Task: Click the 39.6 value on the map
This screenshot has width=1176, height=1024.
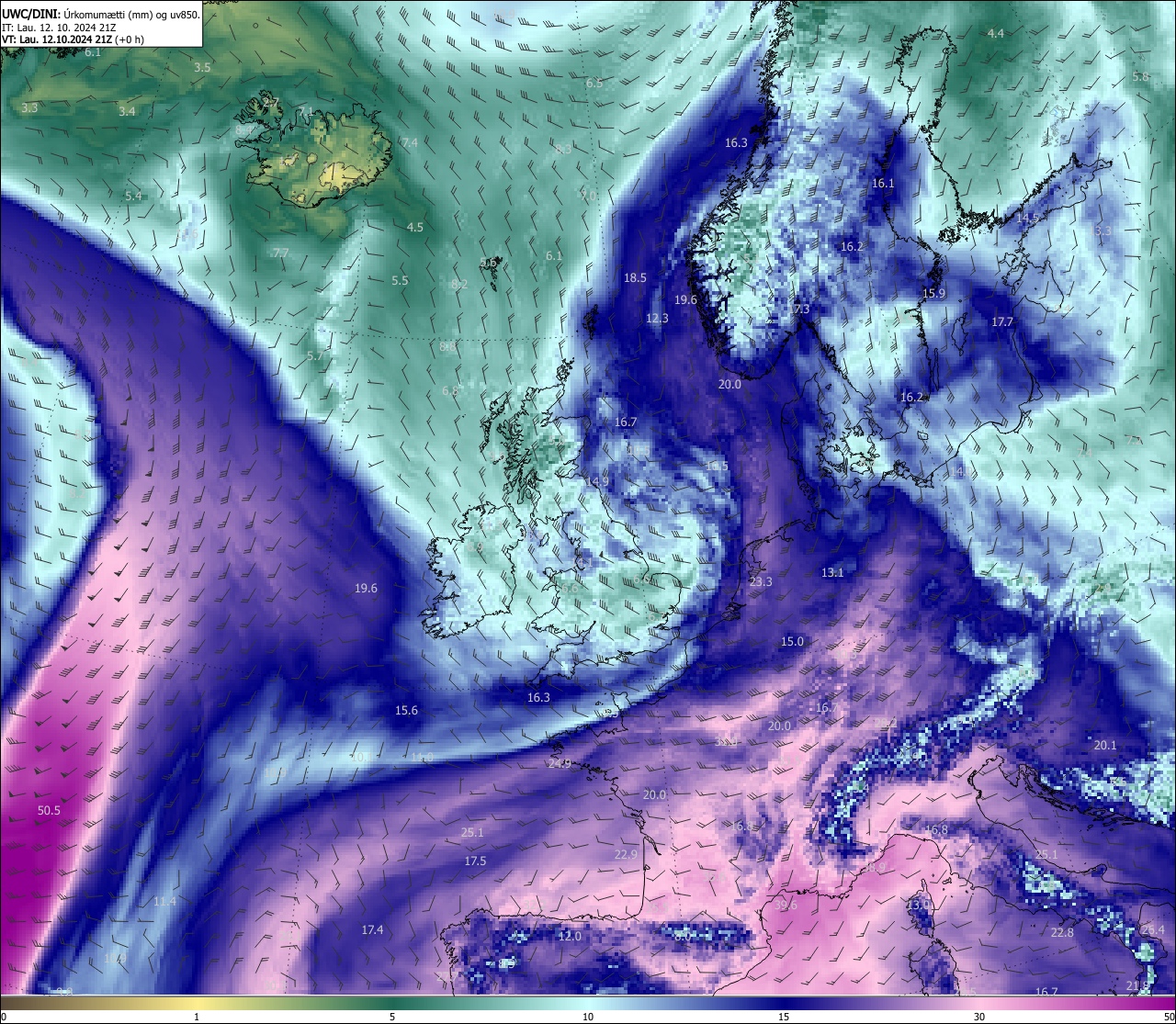Action: point(786,905)
